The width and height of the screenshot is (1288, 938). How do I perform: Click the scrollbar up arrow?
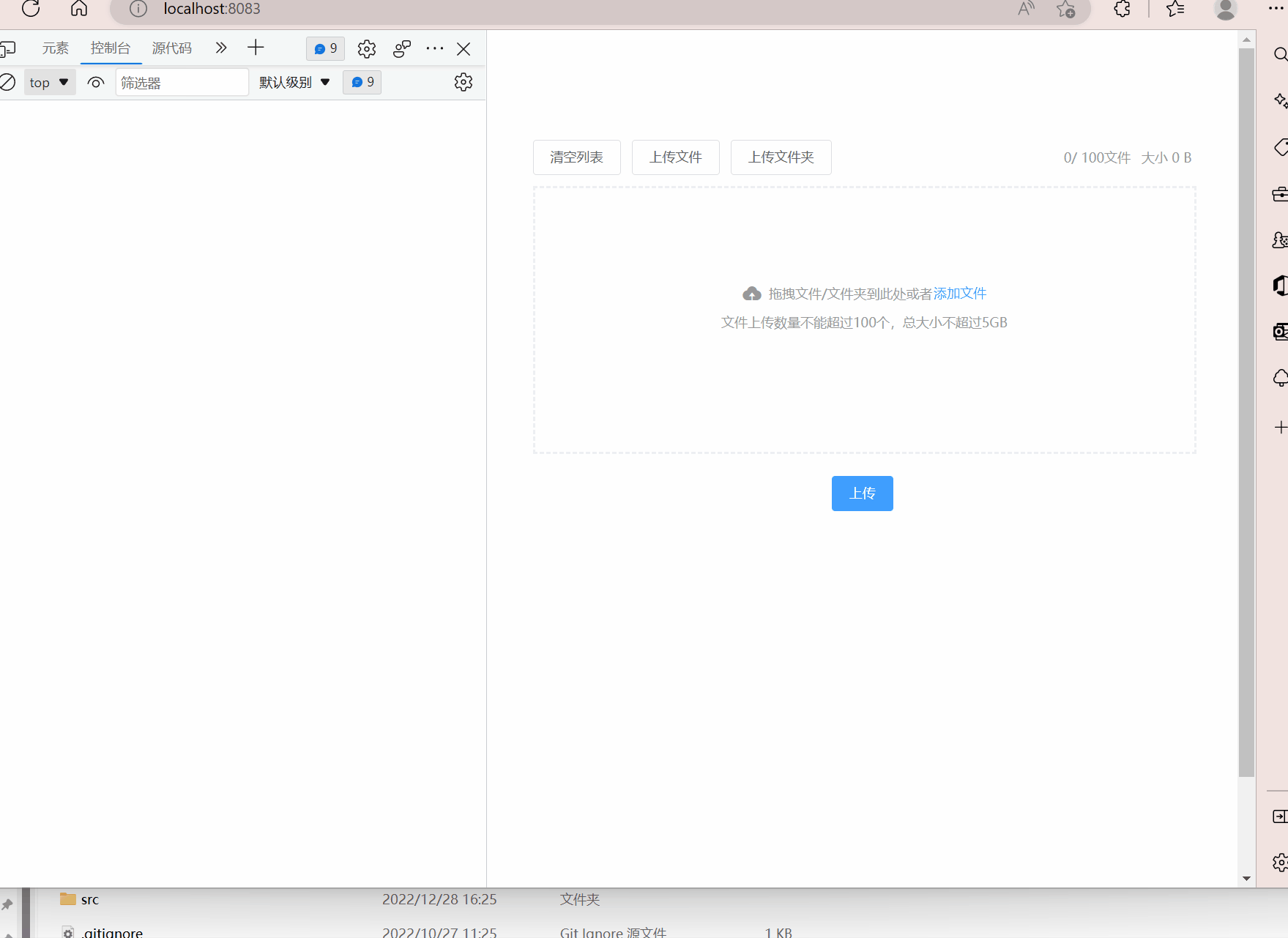1246,40
